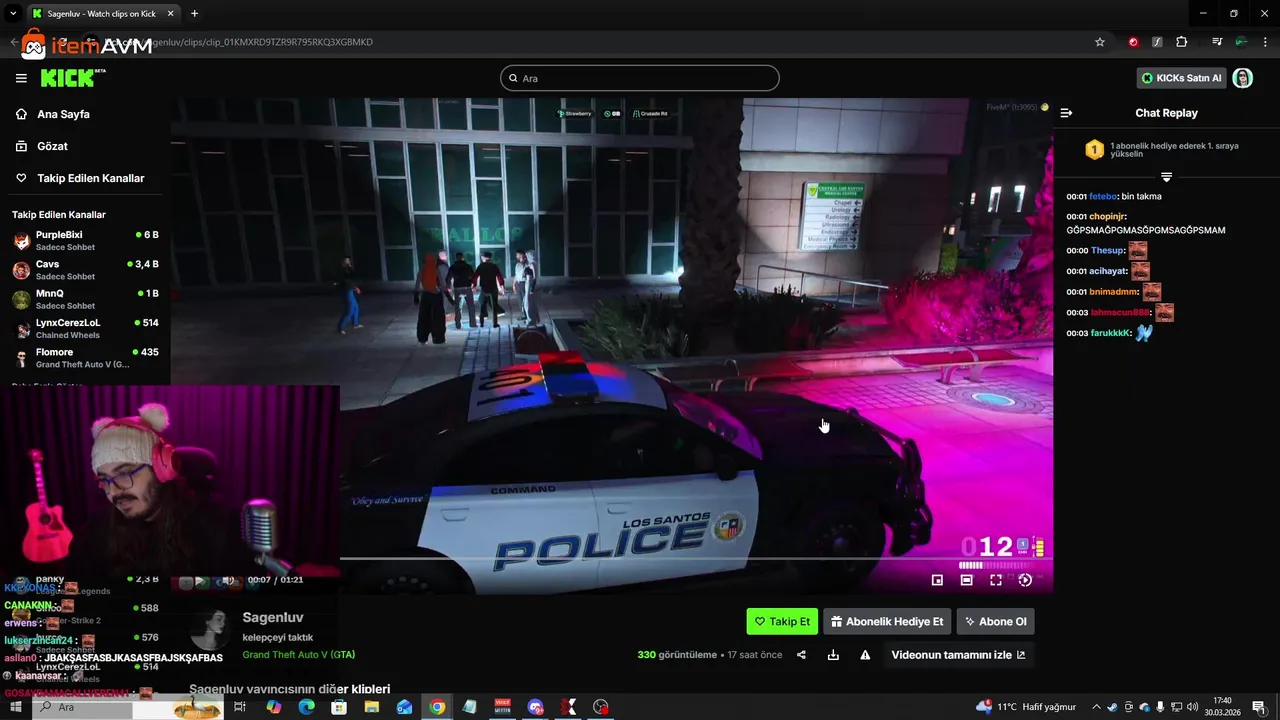This screenshot has width=1280, height=720.
Task: Open video player settings gear
Action: tap(1025, 580)
